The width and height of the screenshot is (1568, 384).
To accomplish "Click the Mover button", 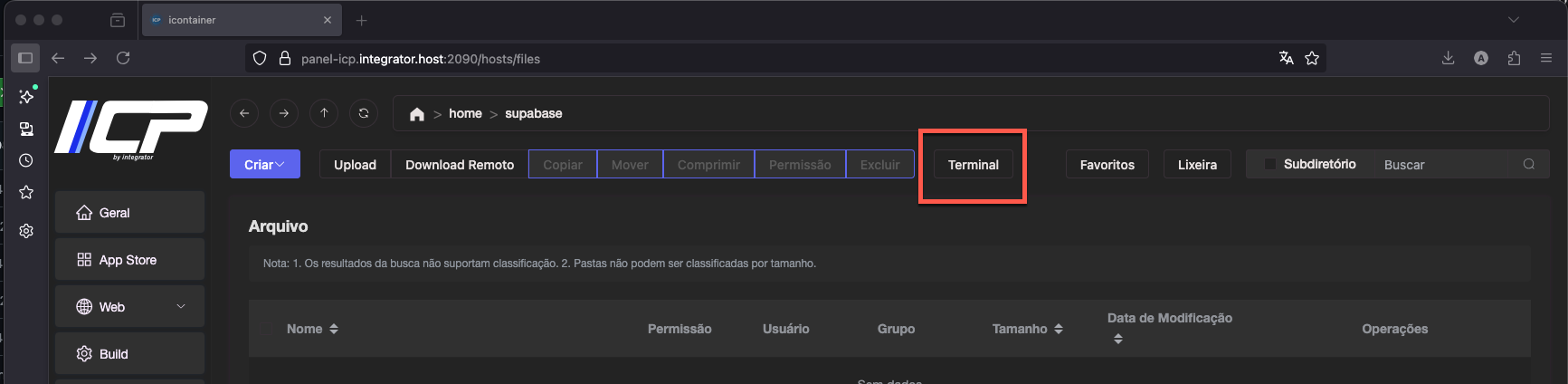I will [x=630, y=164].
